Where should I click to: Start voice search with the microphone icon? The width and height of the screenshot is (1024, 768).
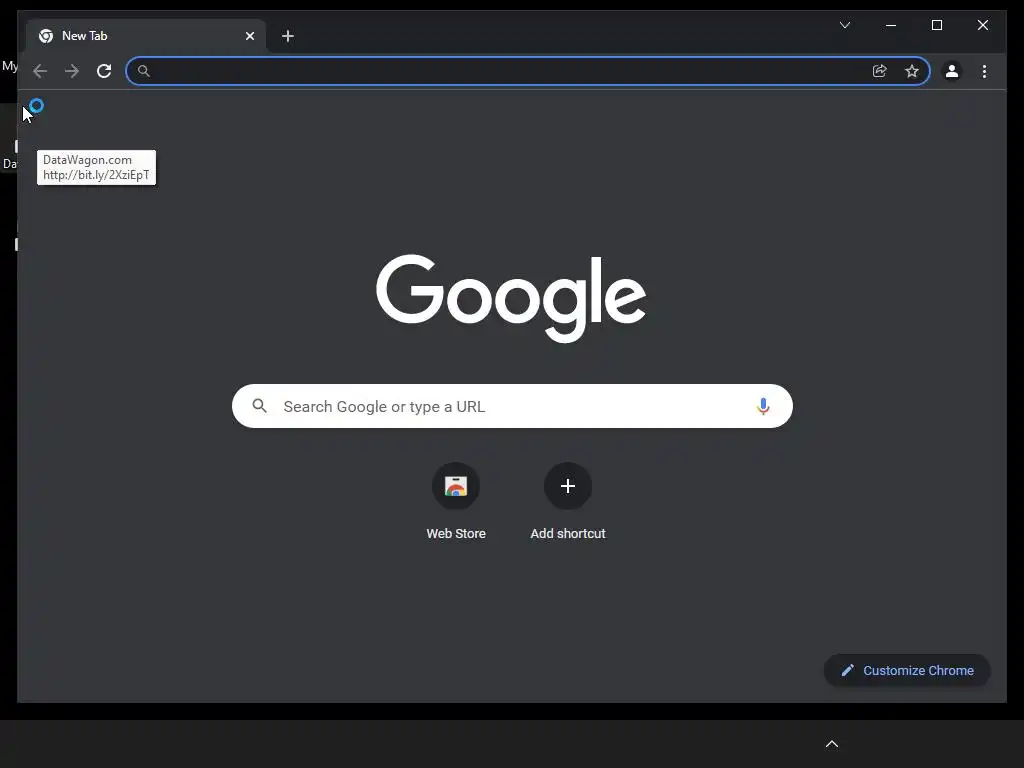click(x=763, y=406)
